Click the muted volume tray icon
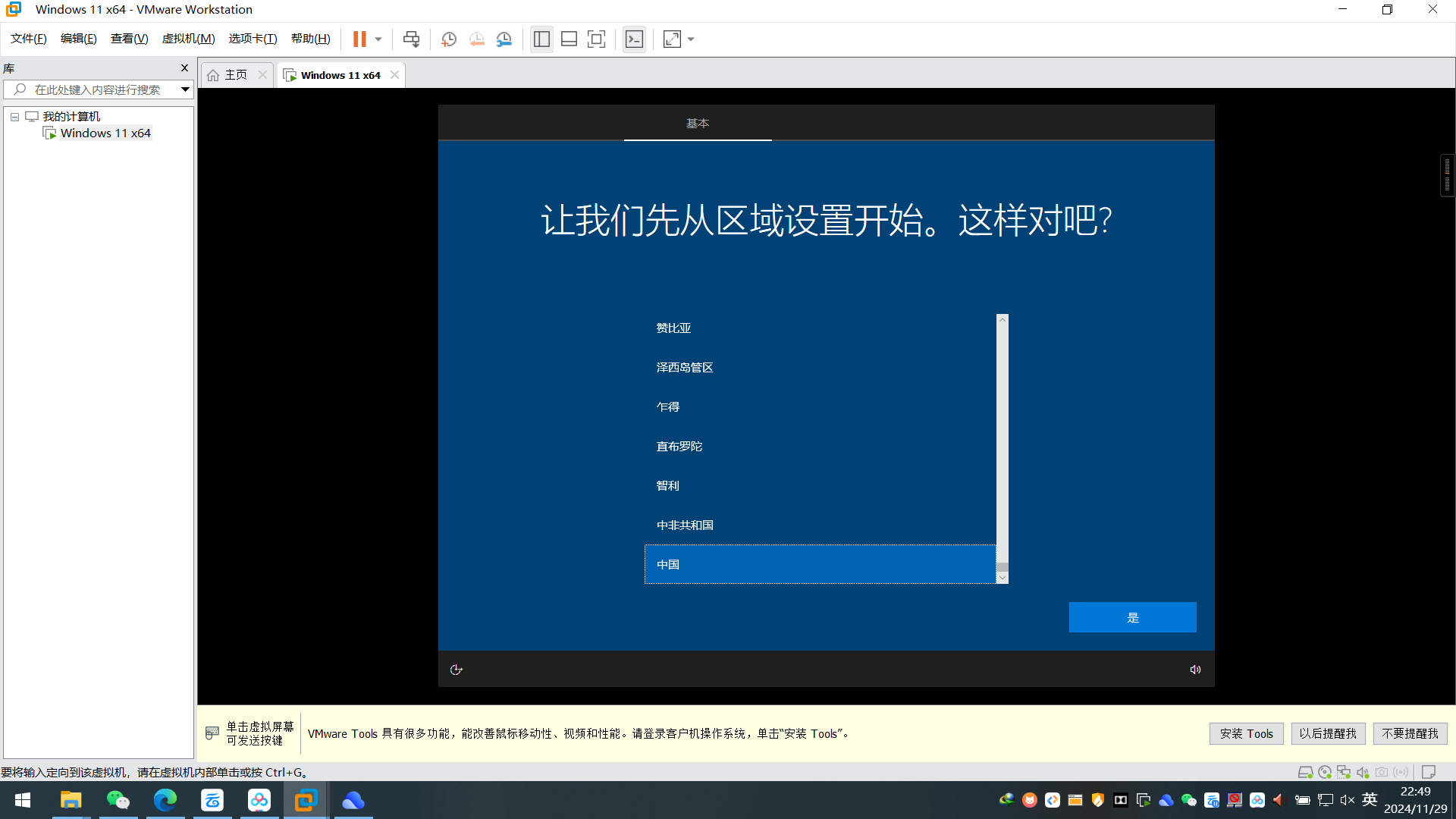1456x819 pixels. point(1347,800)
